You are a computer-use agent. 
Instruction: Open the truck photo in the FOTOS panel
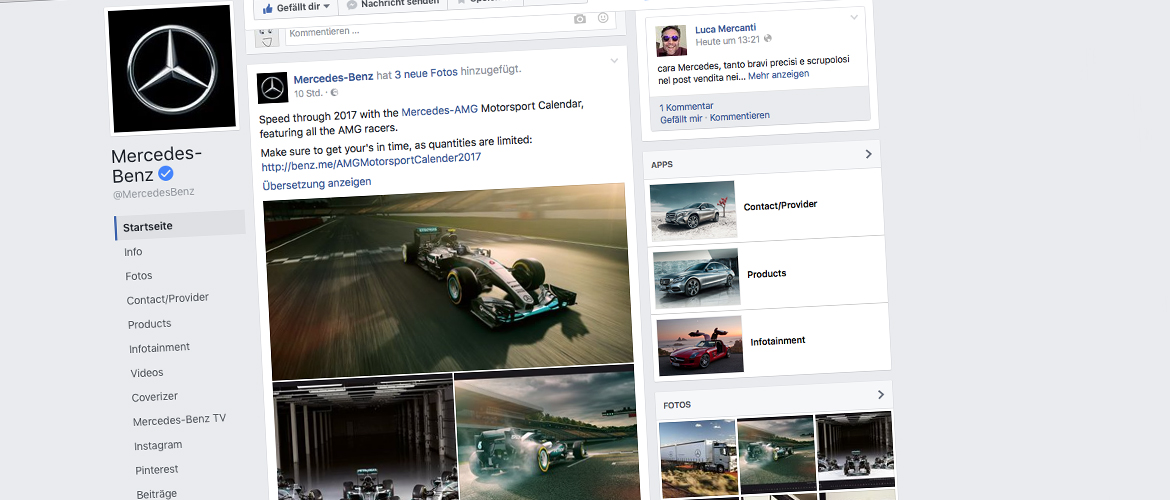point(698,458)
